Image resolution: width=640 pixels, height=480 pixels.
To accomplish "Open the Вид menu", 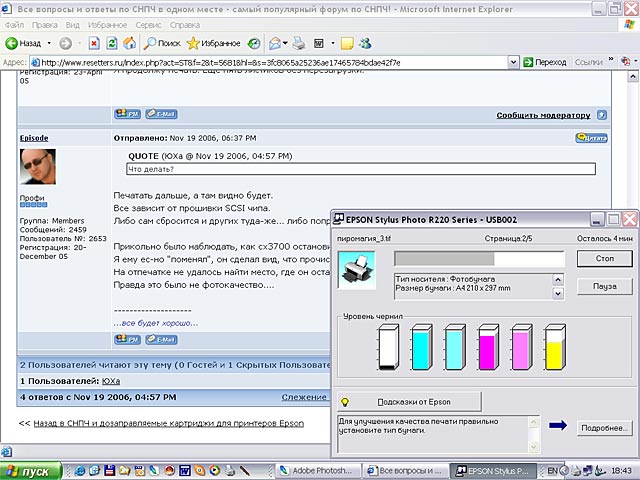I will click(x=73, y=25).
